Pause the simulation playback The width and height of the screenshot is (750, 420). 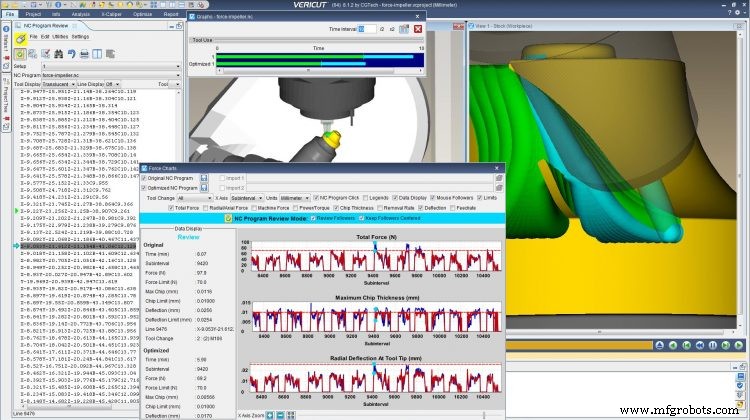[713, 345]
